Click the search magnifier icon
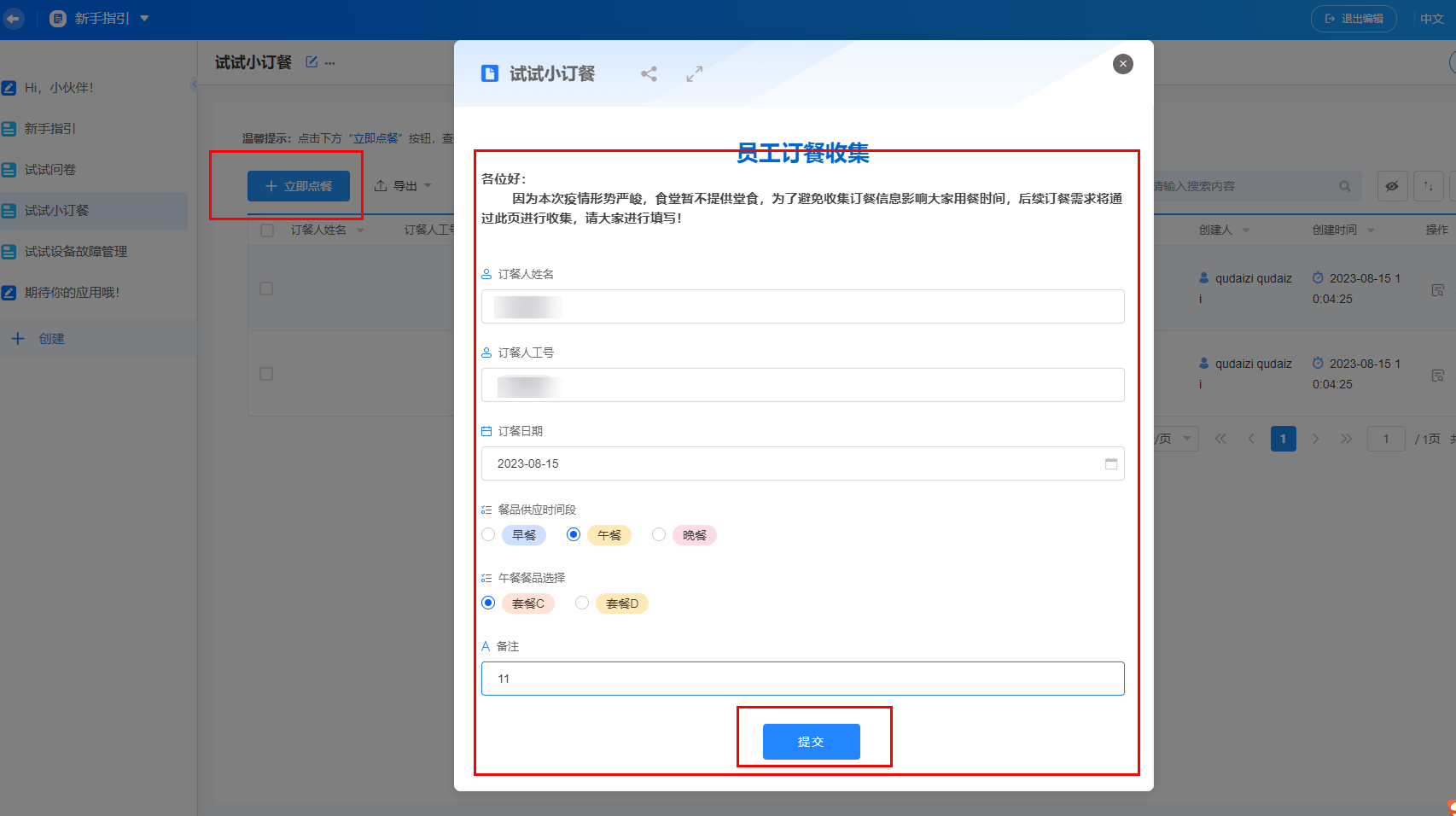This screenshot has width=1456, height=816. (x=1346, y=185)
